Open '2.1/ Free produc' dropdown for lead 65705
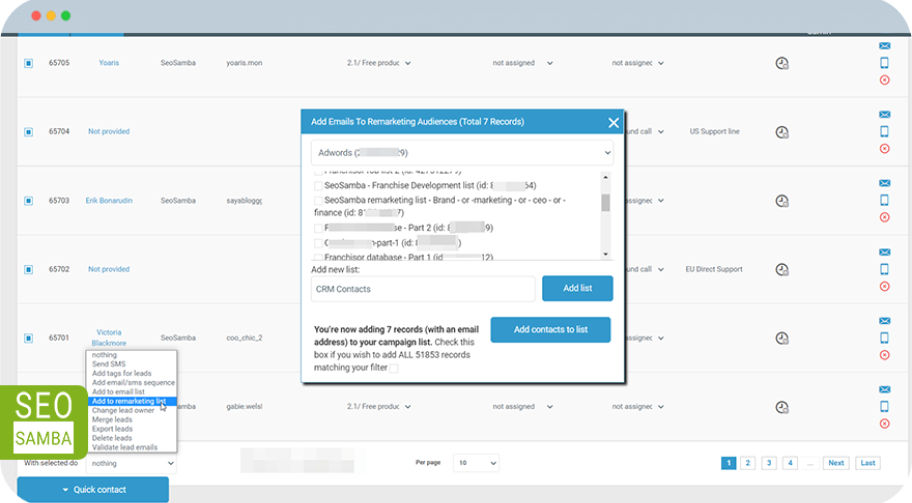 379,63
